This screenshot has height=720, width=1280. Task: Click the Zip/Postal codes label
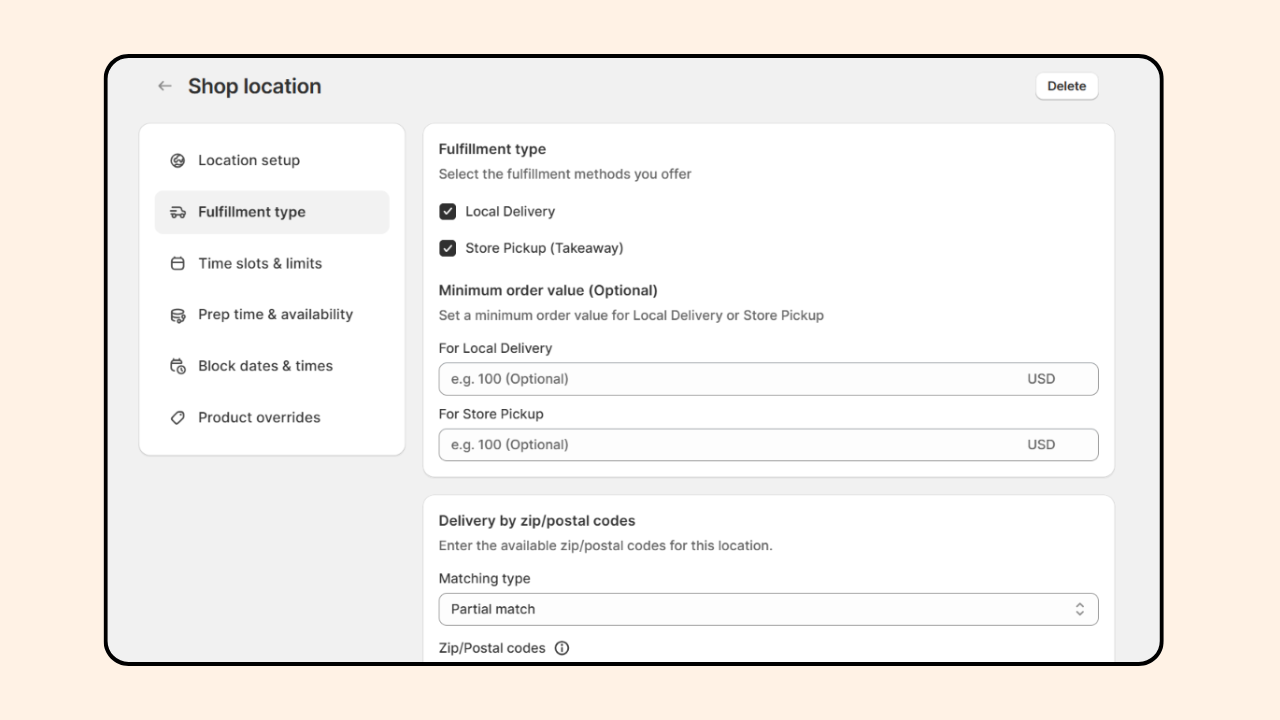coord(492,648)
